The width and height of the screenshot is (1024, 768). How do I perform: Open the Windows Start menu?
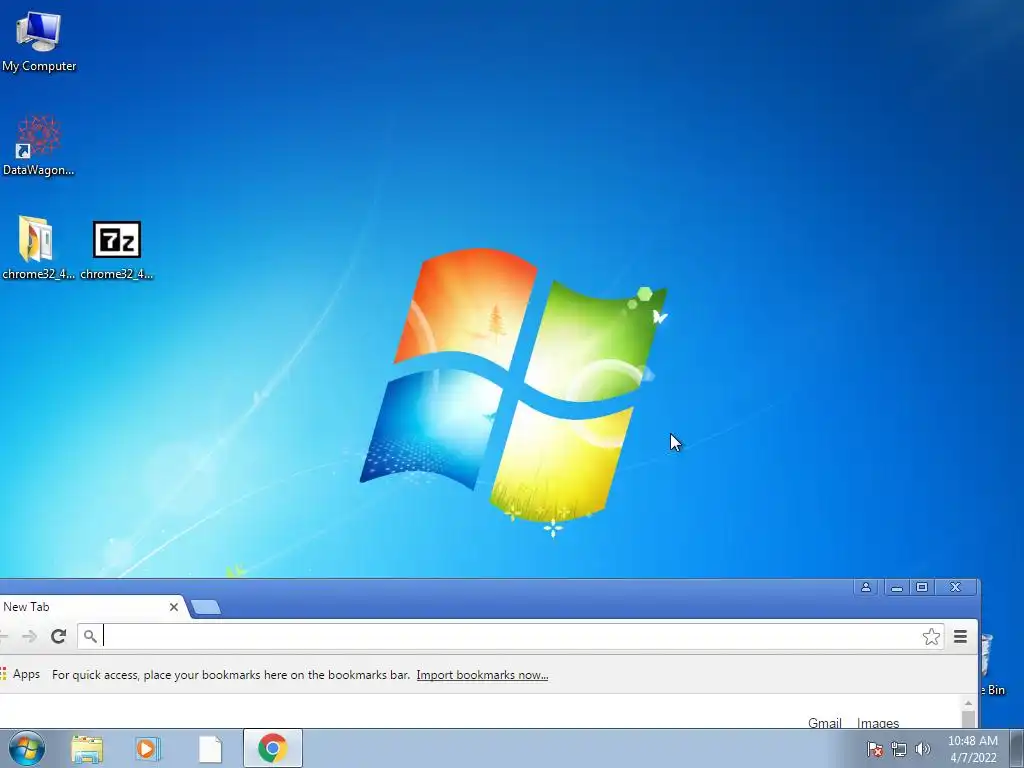pos(27,748)
